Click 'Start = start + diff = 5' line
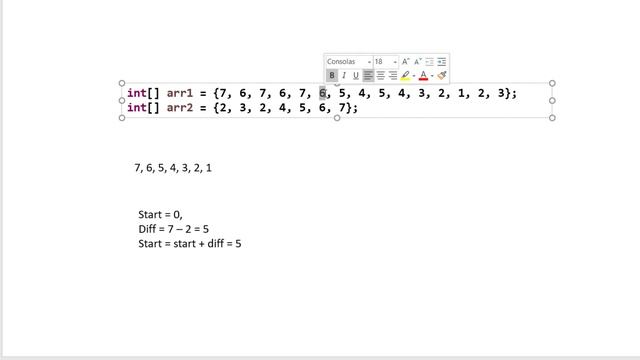This screenshot has height=360, width=640. (190, 244)
